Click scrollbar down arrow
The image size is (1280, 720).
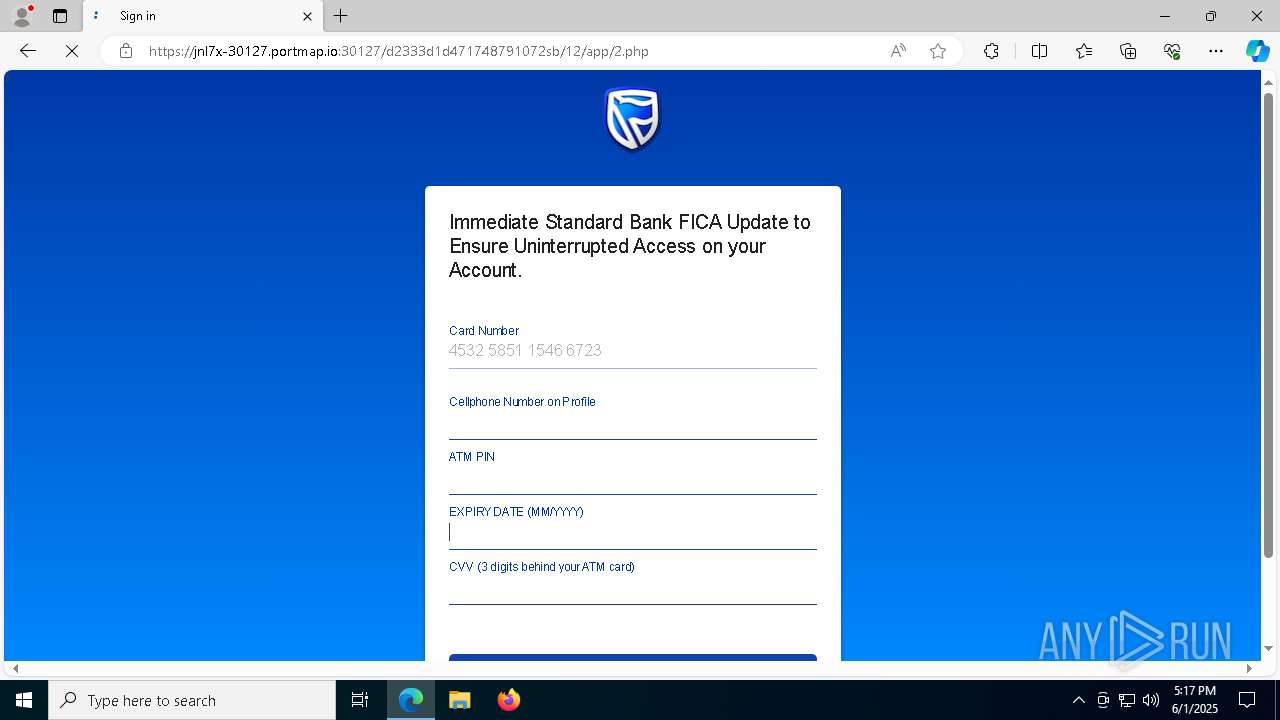1268,649
